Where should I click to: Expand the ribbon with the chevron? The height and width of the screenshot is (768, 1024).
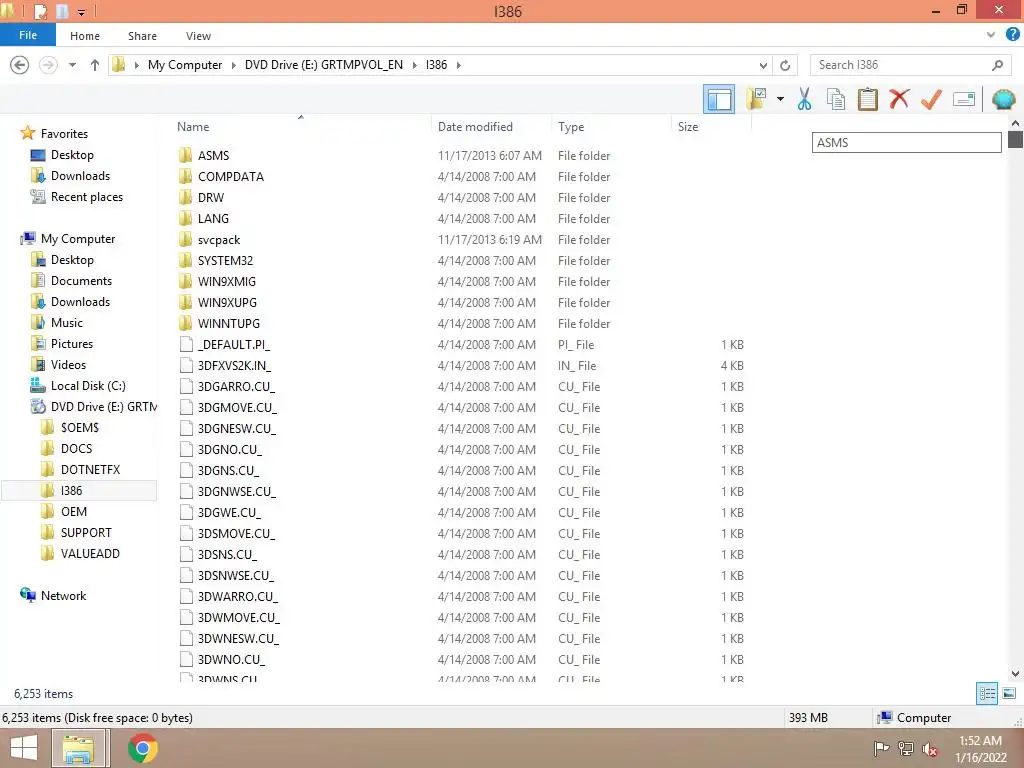pyautogui.click(x=991, y=35)
